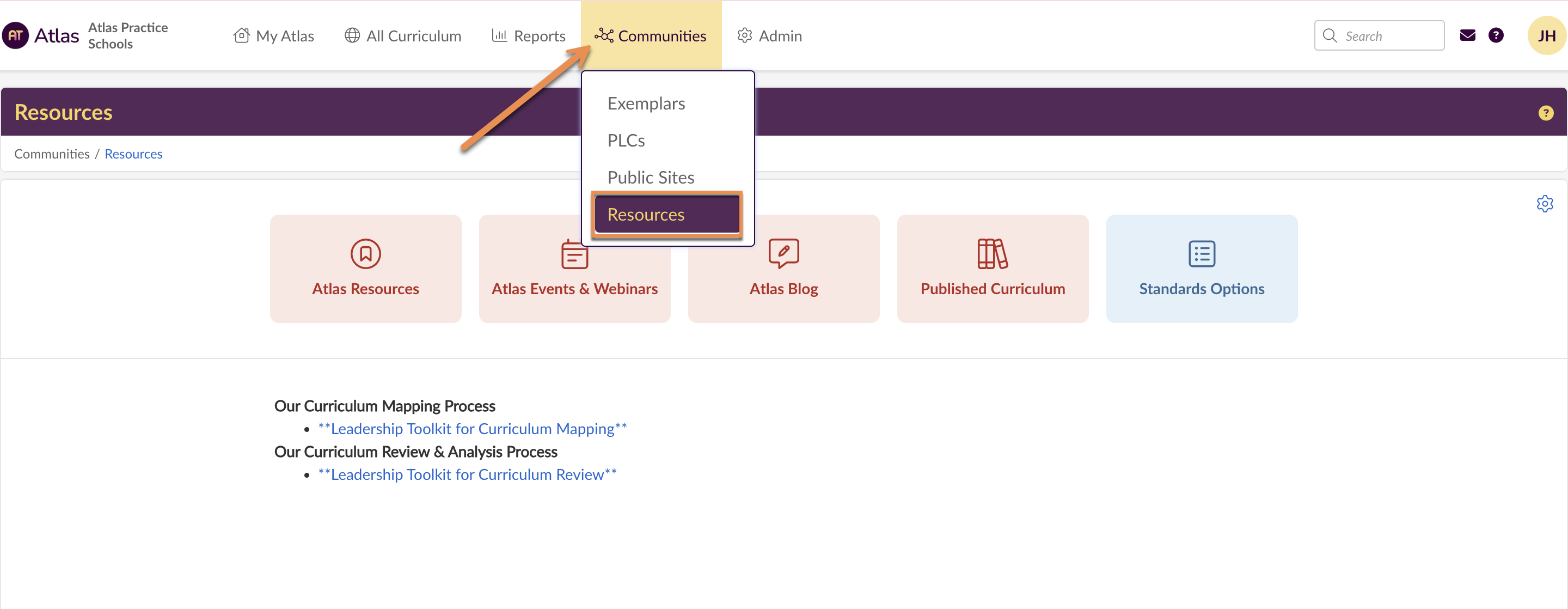Select Exemplars from Communities menu

646,103
